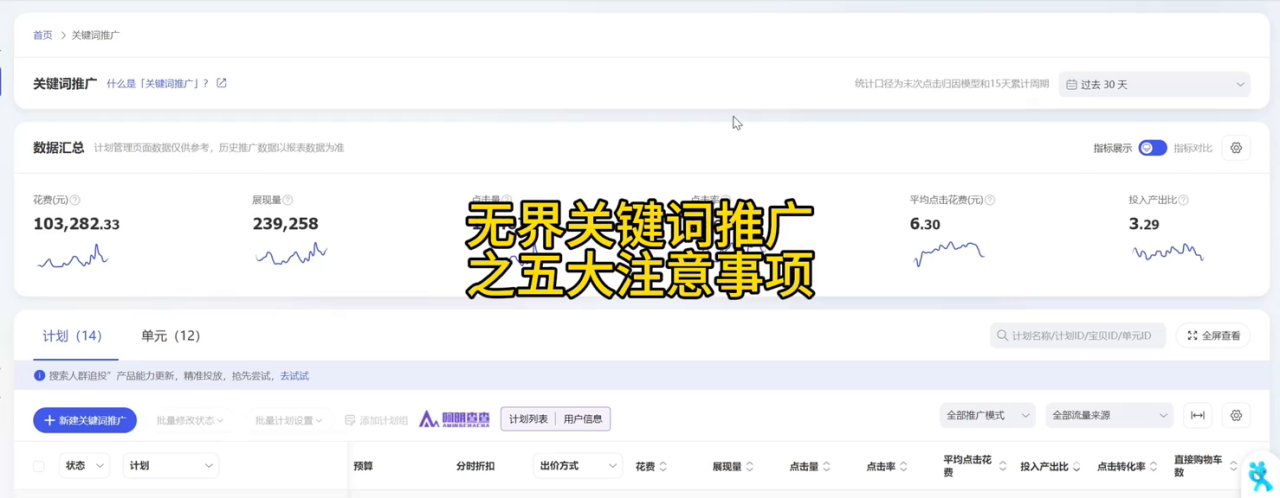Image resolution: width=1280 pixels, height=498 pixels.
Task: Click the info icon in the 搜索人群追投 notice
Action: [40, 376]
